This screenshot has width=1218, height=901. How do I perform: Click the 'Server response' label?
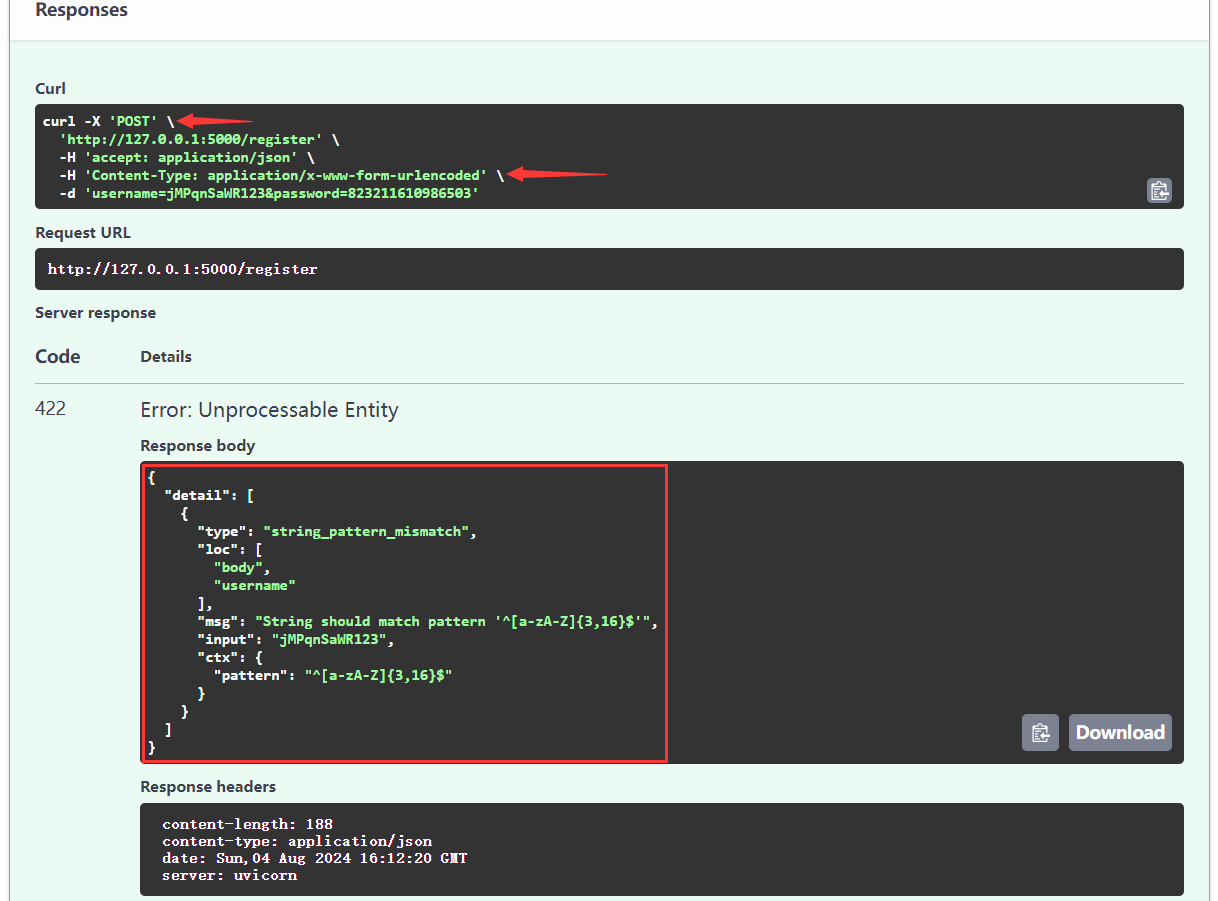(95, 313)
